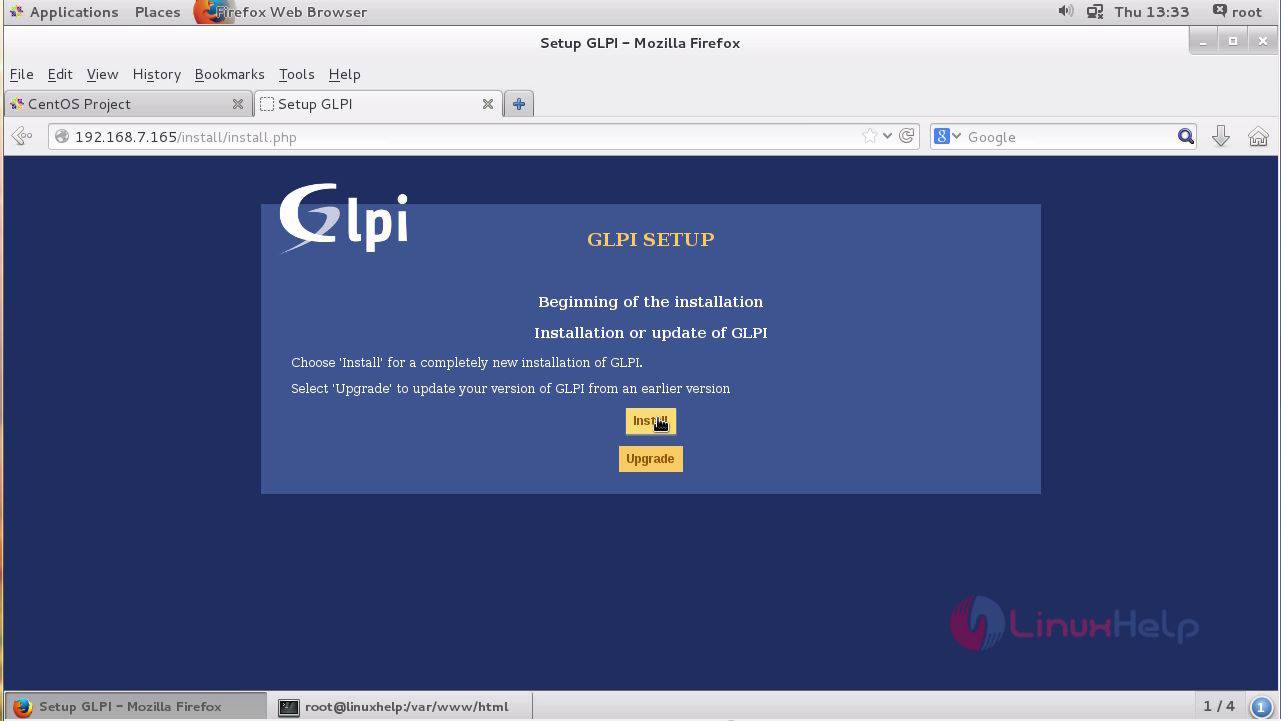The height and width of the screenshot is (721, 1281).
Task: Go back using the back arrow
Action: pyautogui.click(x=22, y=137)
